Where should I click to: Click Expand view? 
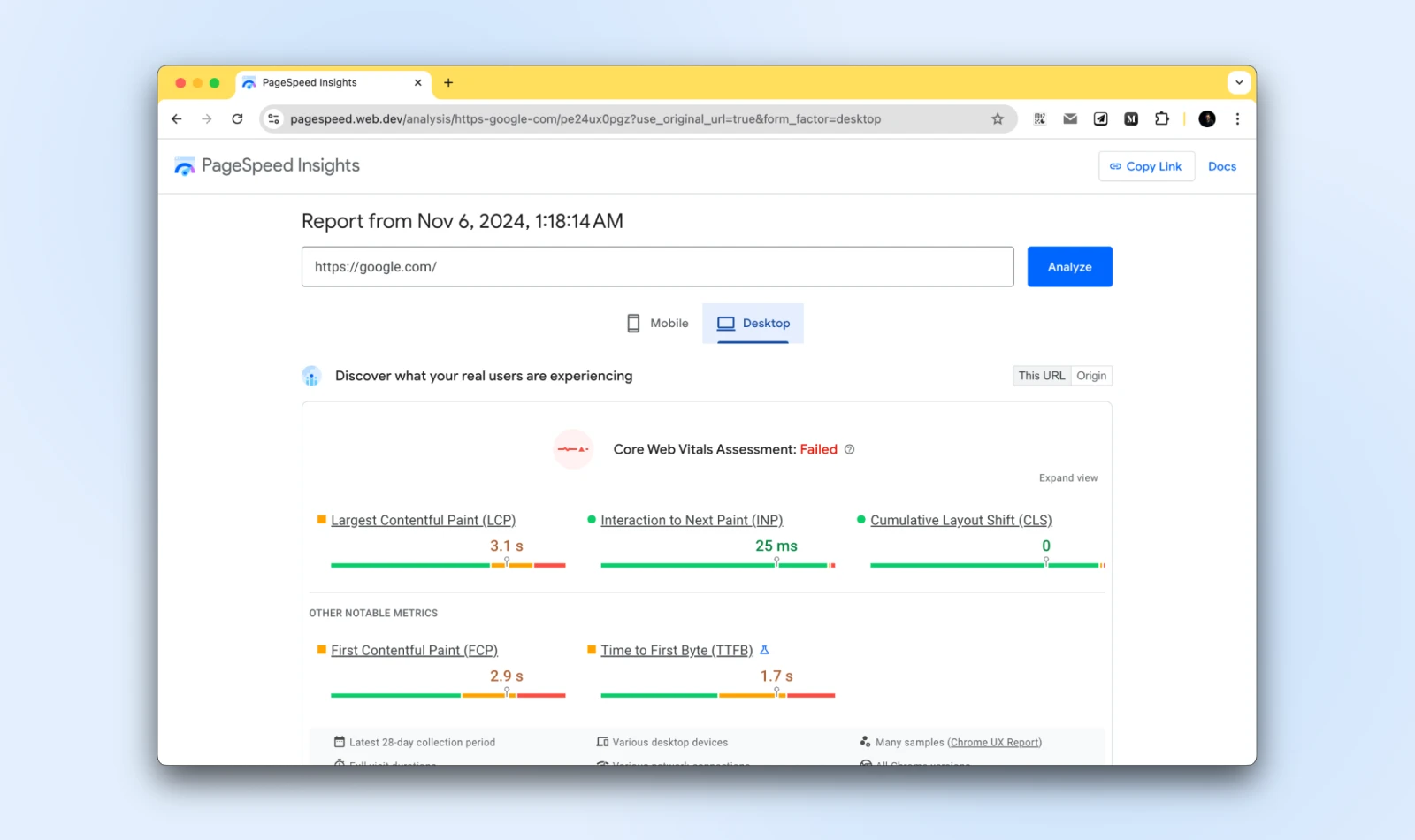(1068, 478)
